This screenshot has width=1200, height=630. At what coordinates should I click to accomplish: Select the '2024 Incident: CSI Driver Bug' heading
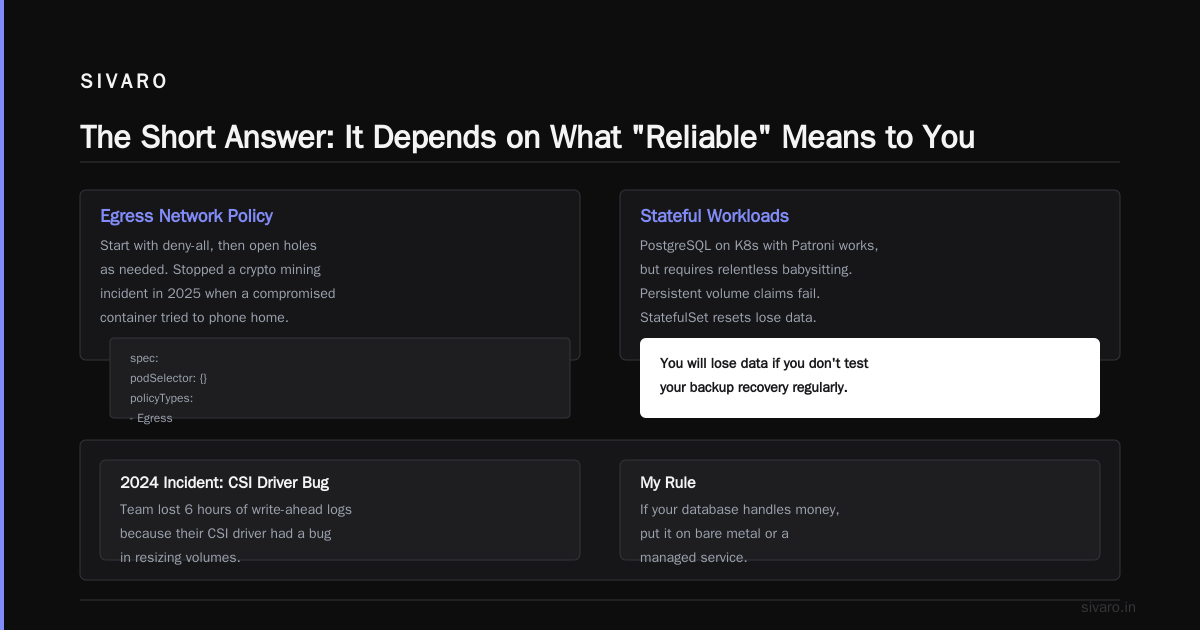click(x=224, y=483)
